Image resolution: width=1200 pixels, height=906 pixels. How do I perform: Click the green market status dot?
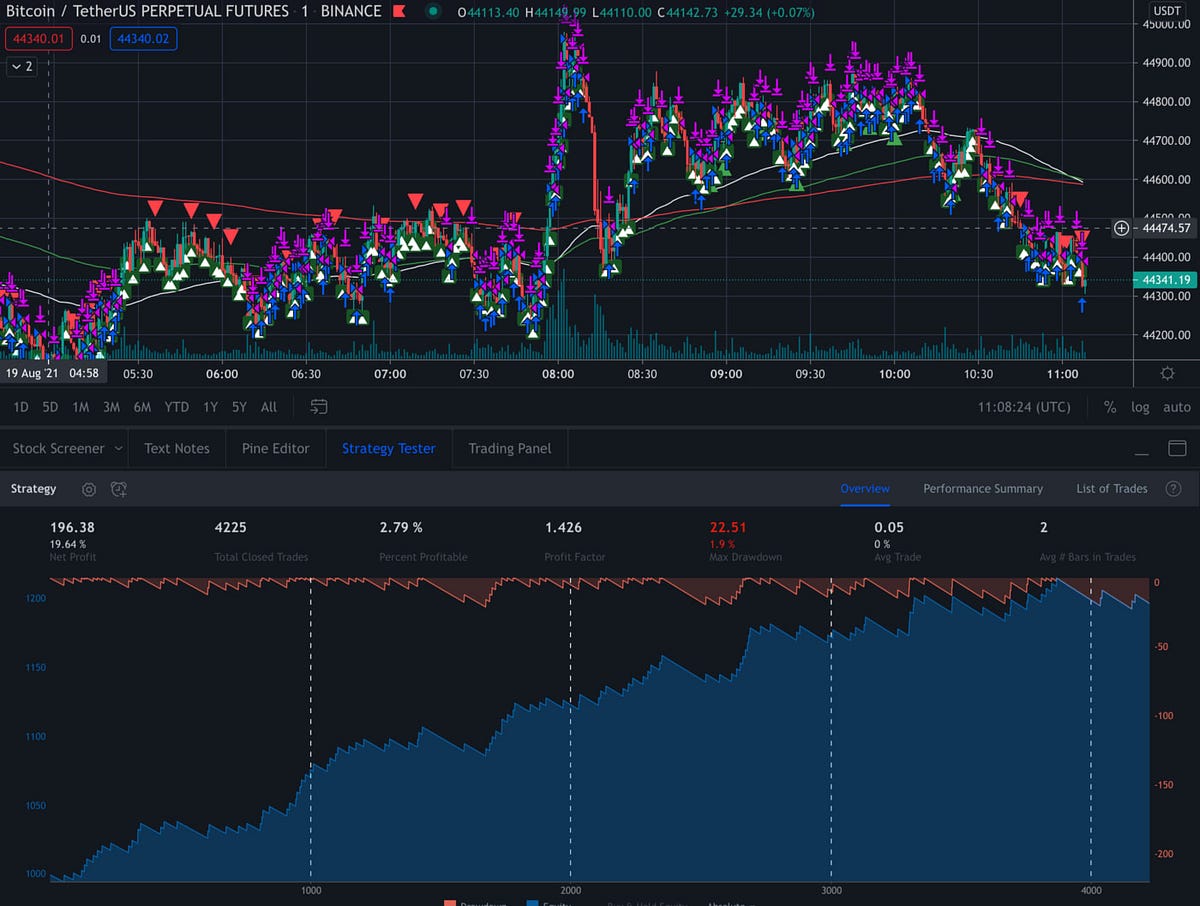[430, 11]
